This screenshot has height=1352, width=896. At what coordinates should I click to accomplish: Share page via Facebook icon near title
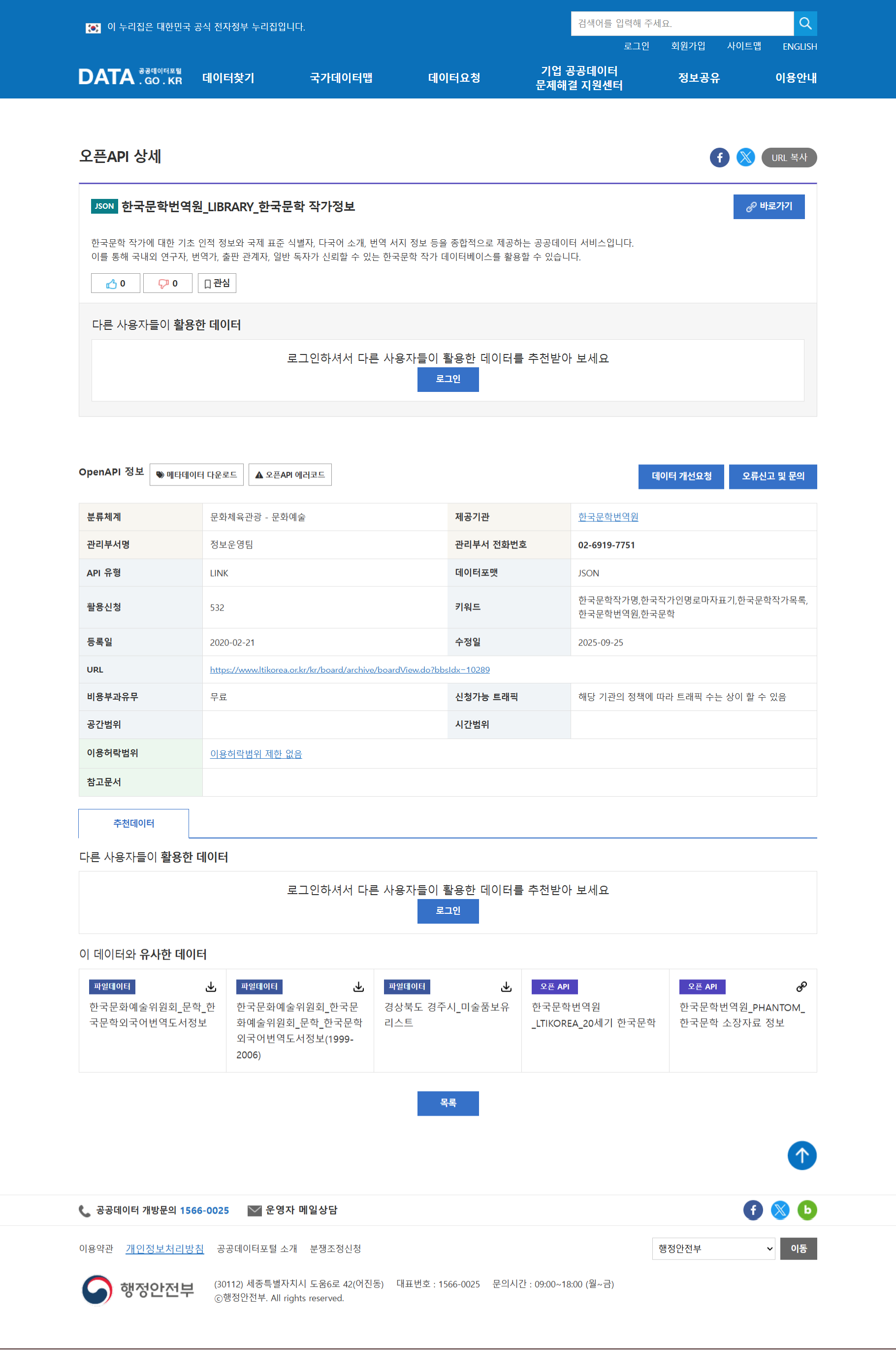pyautogui.click(x=719, y=158)
